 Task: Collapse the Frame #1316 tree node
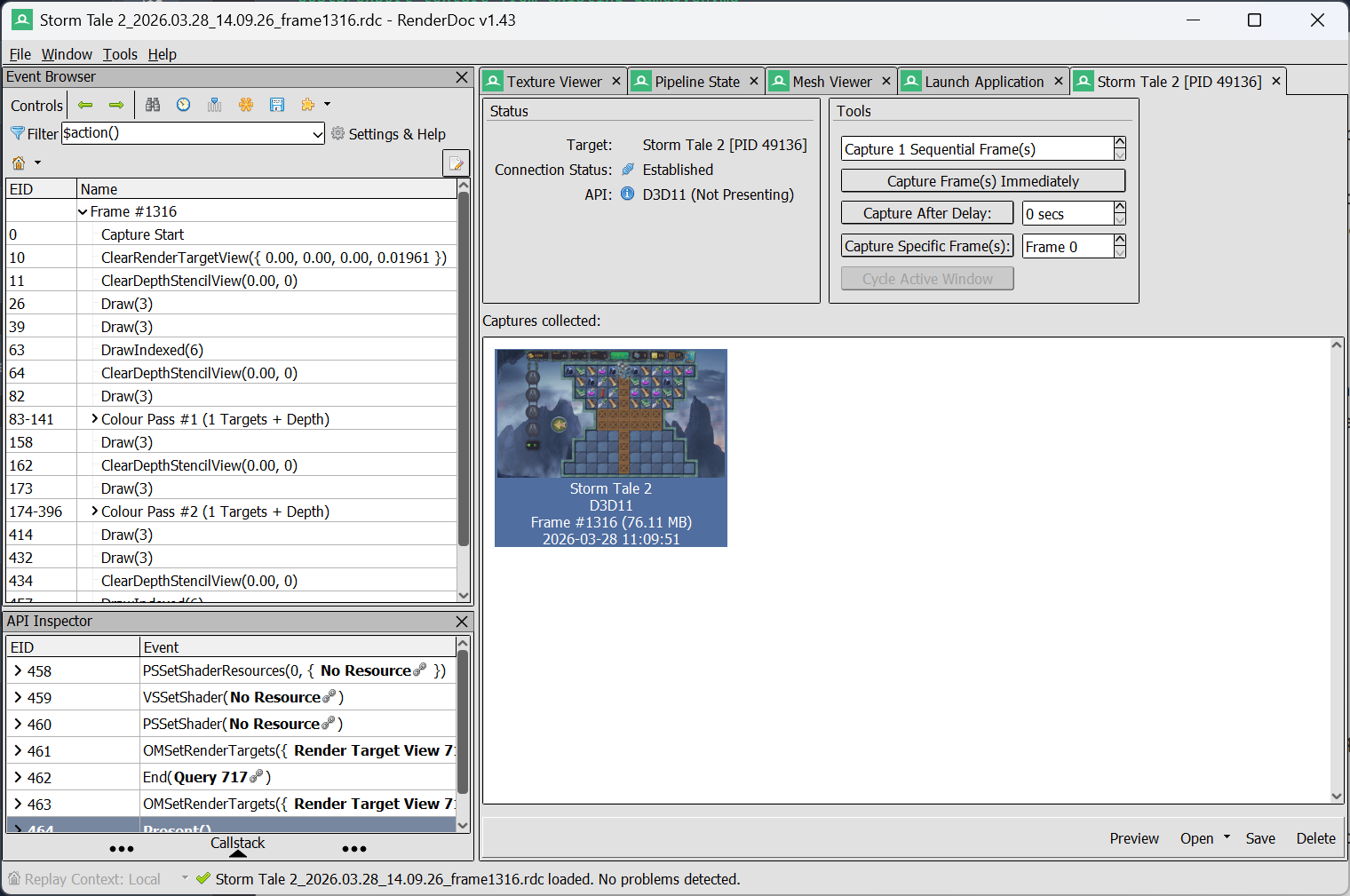click(x=83, y=212)
